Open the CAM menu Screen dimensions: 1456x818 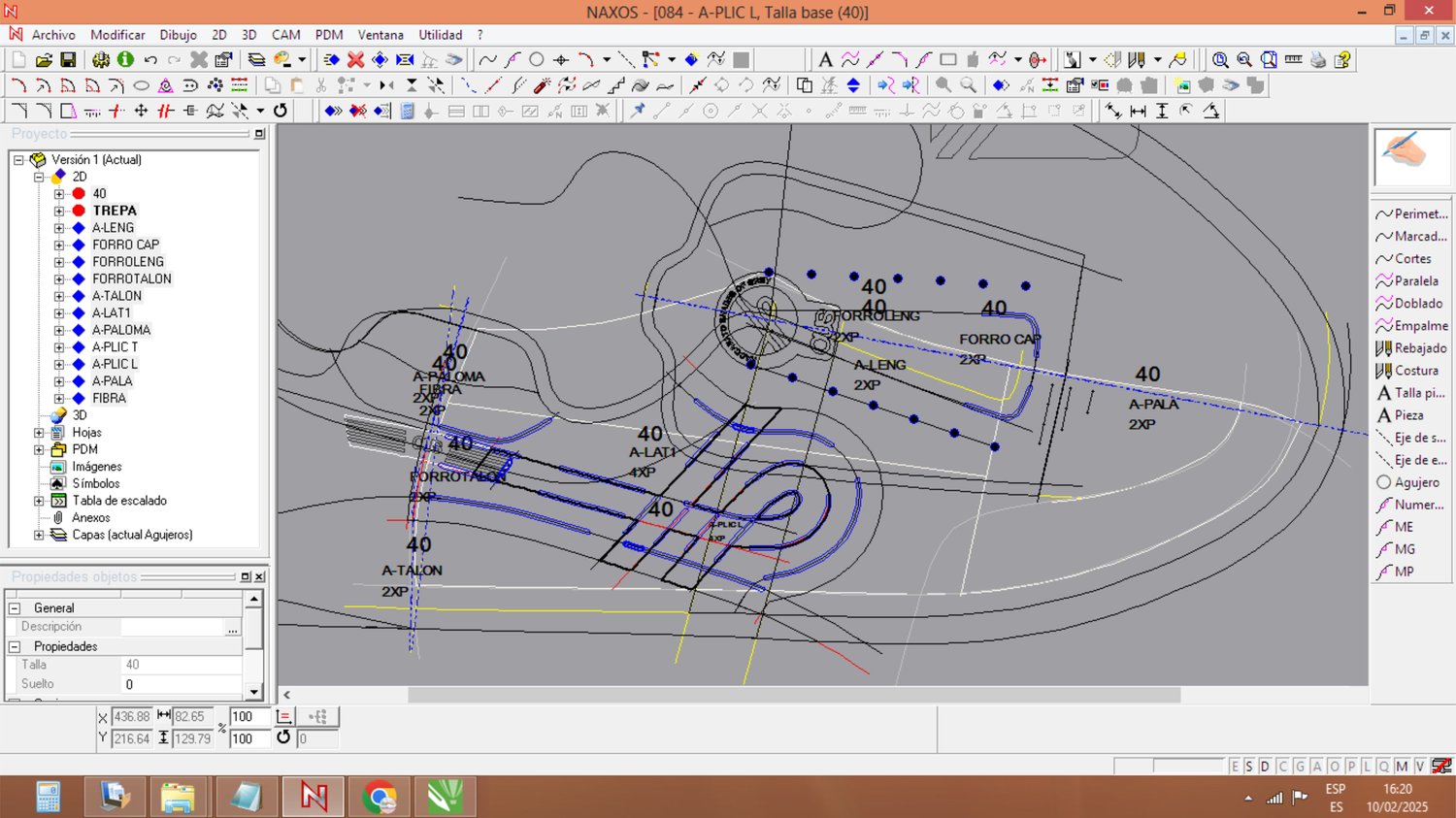(x=285, y=35)
